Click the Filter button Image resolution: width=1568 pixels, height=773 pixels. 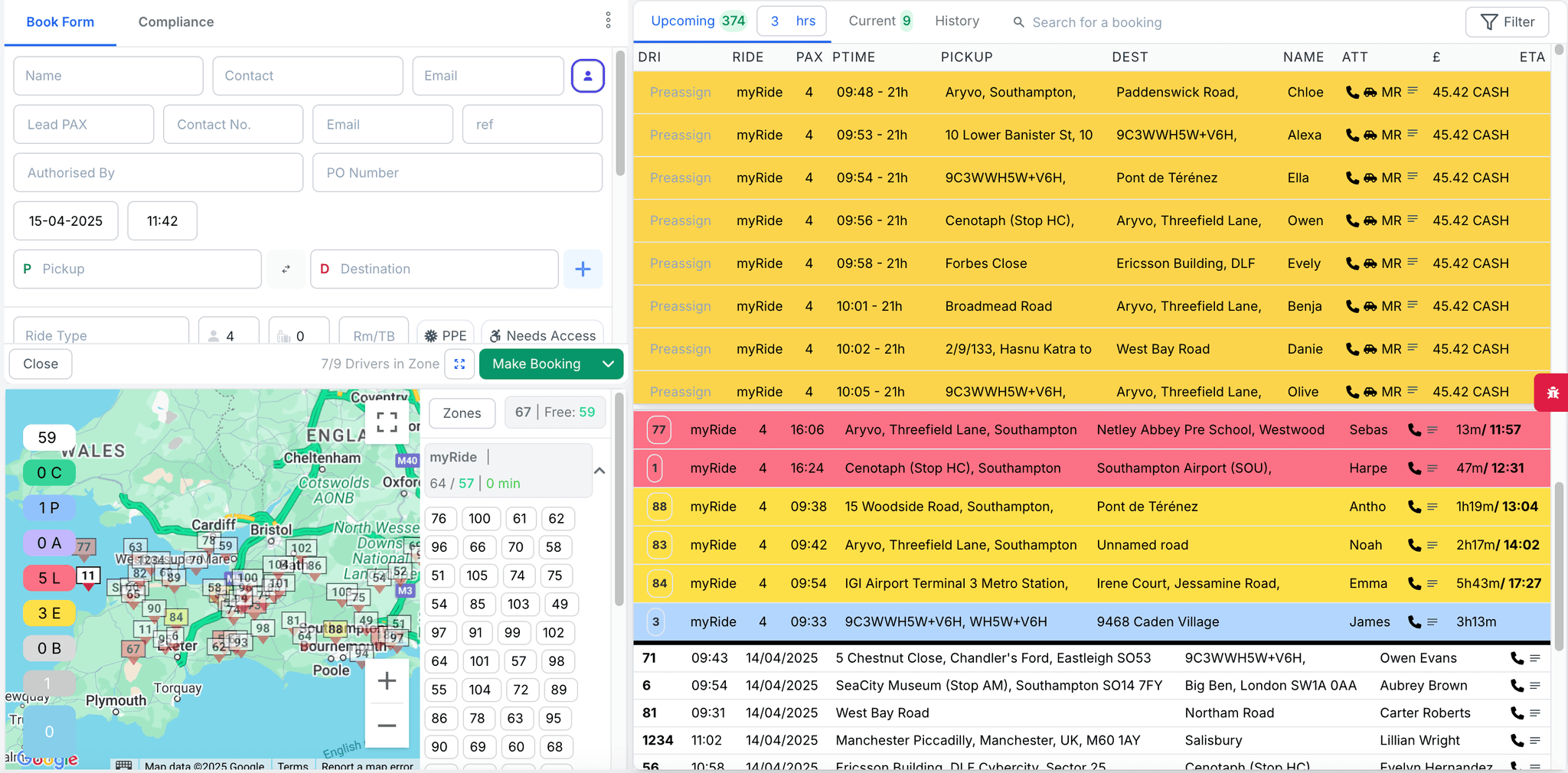point(1506,22)
